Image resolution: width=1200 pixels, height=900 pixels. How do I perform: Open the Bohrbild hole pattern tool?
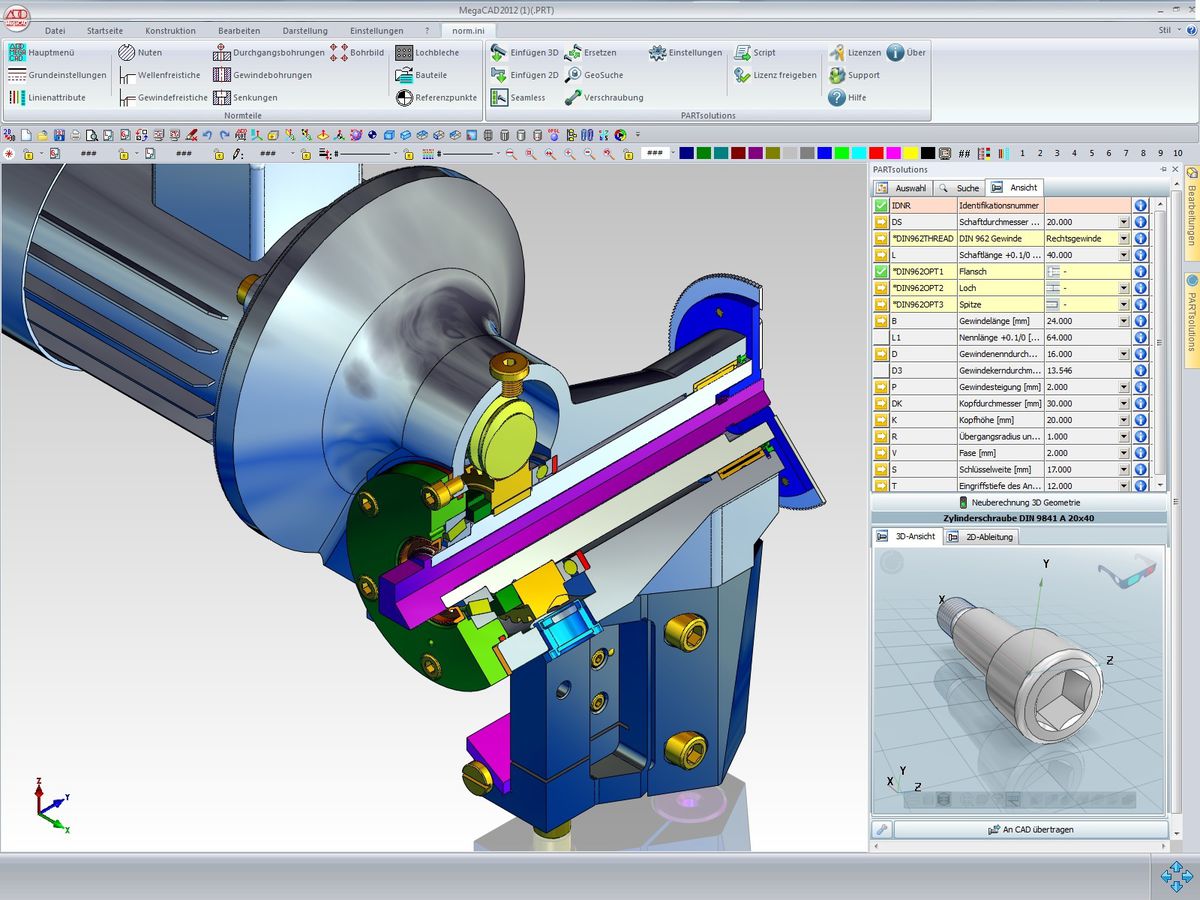pos(357,53)
